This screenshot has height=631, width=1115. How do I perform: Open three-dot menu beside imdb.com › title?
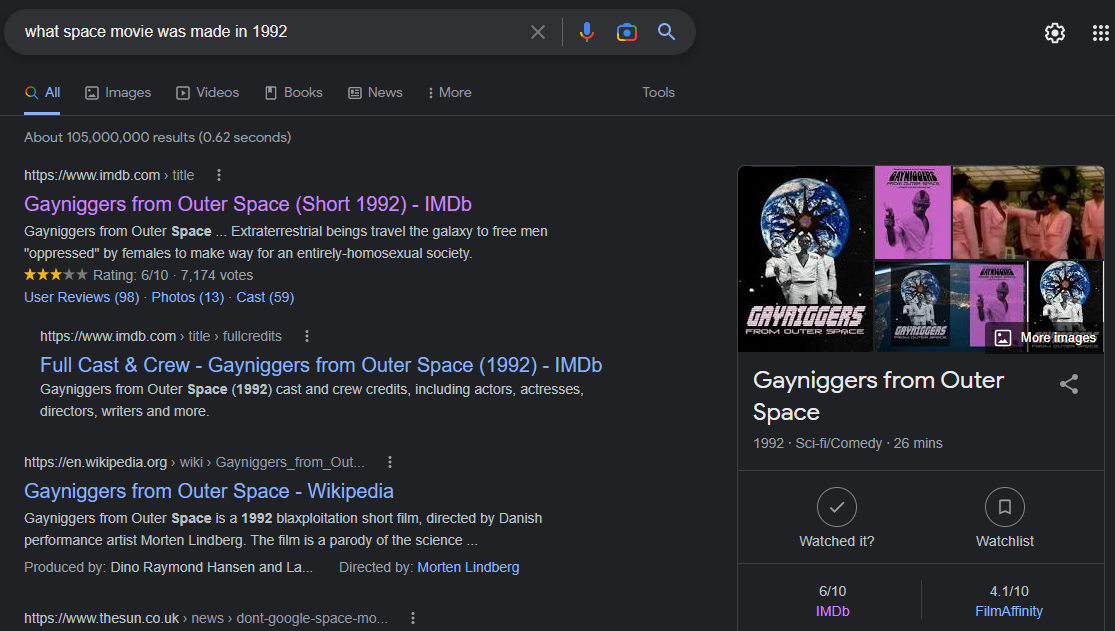click(x=218, y=175)
